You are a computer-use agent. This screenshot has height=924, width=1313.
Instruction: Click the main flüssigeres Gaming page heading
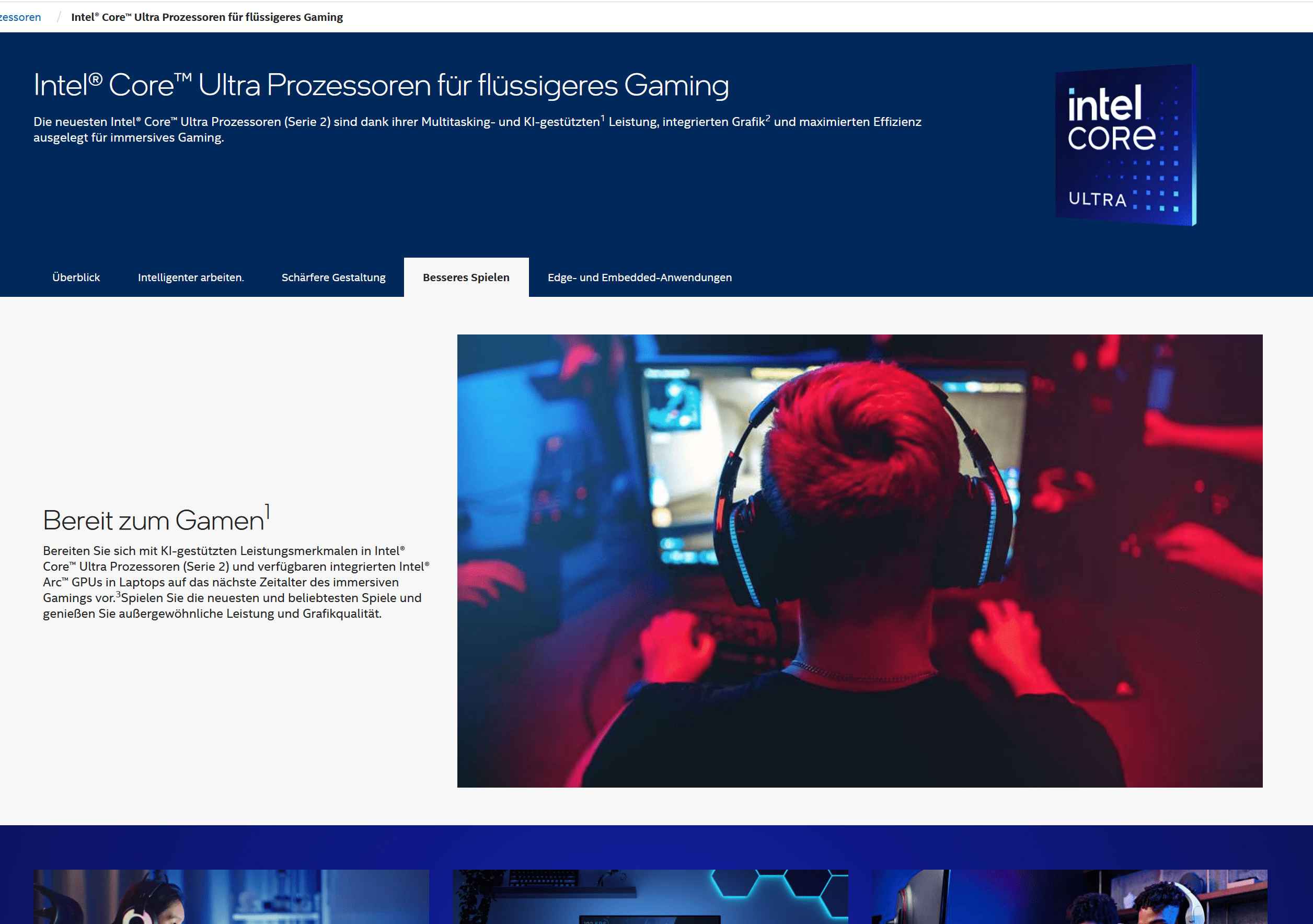(x=381, y=85)
